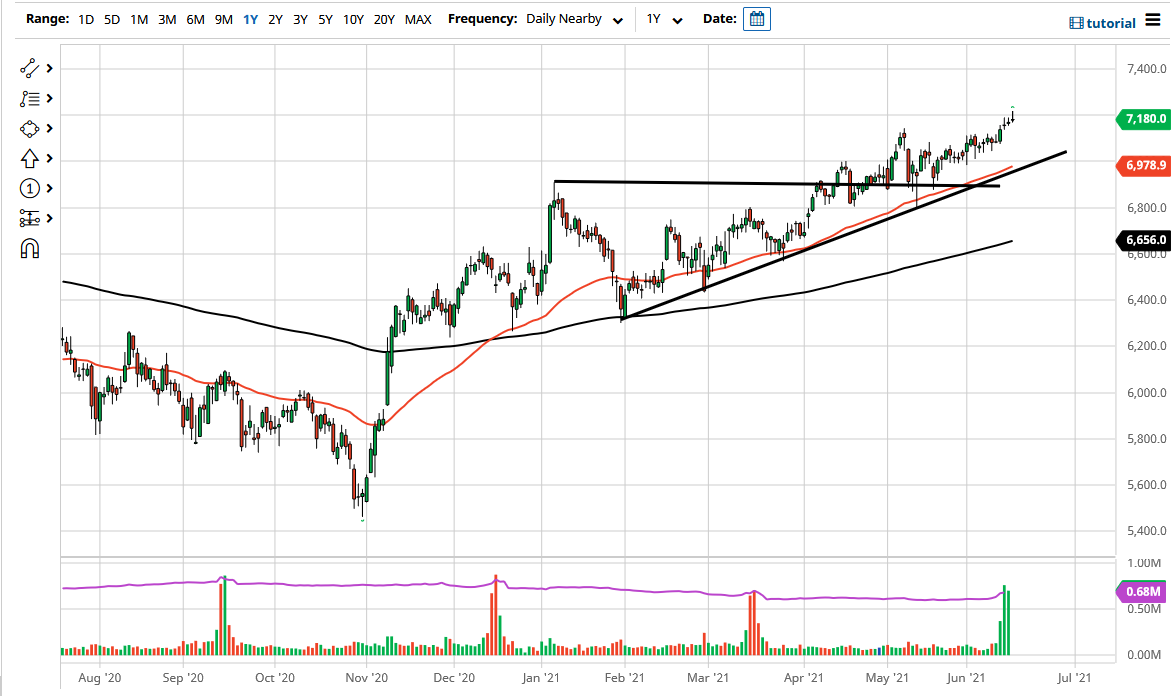Select the measurement tool
The height and width of the screenshot is (696, 1171).
[28, 218]
